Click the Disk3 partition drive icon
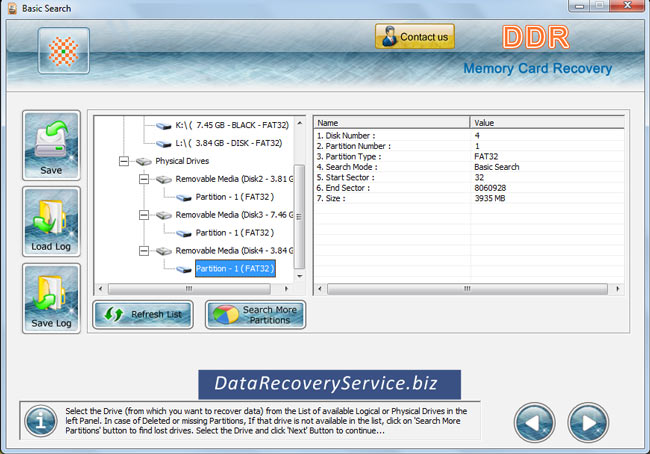The width and height of the screenshot is (650, 454). [x=184, y=233]
